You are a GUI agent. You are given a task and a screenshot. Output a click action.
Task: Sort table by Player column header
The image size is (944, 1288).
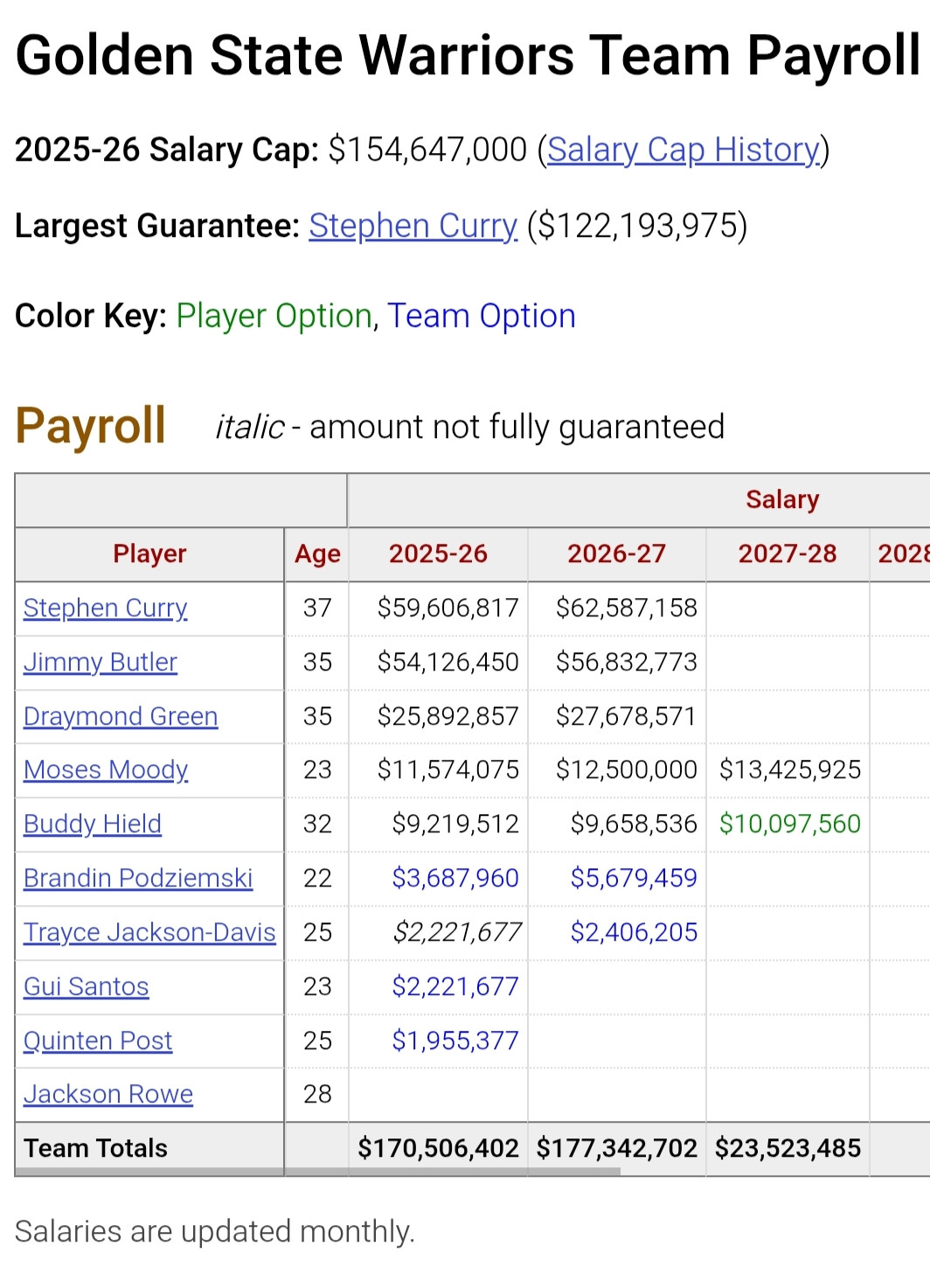(149, 553)
